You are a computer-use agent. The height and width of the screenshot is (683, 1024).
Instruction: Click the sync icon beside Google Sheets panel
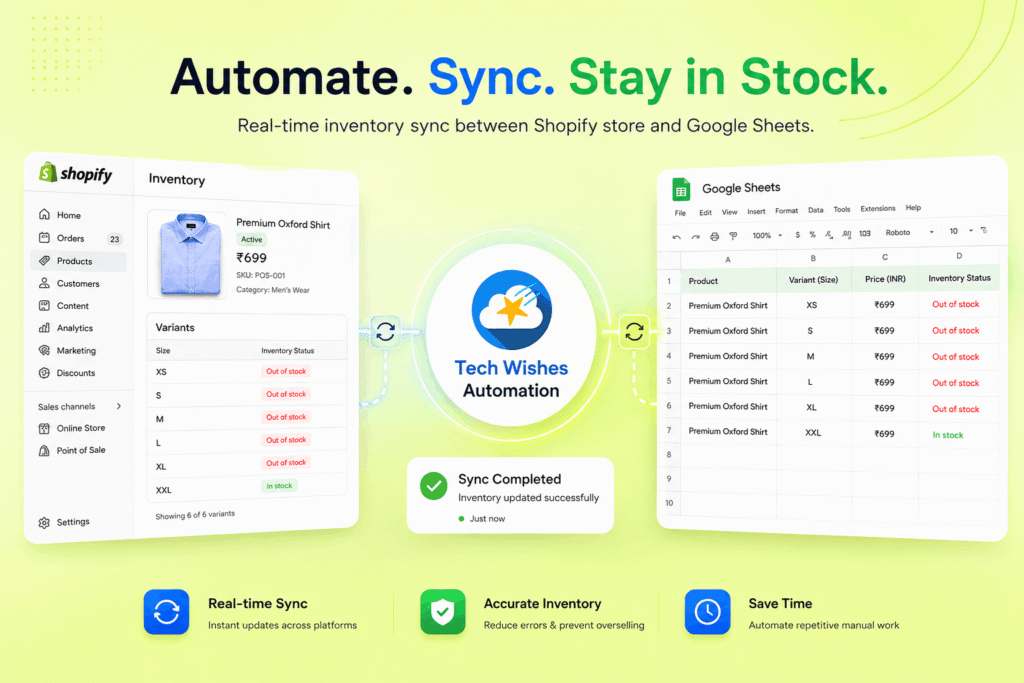tap(633, 332)
